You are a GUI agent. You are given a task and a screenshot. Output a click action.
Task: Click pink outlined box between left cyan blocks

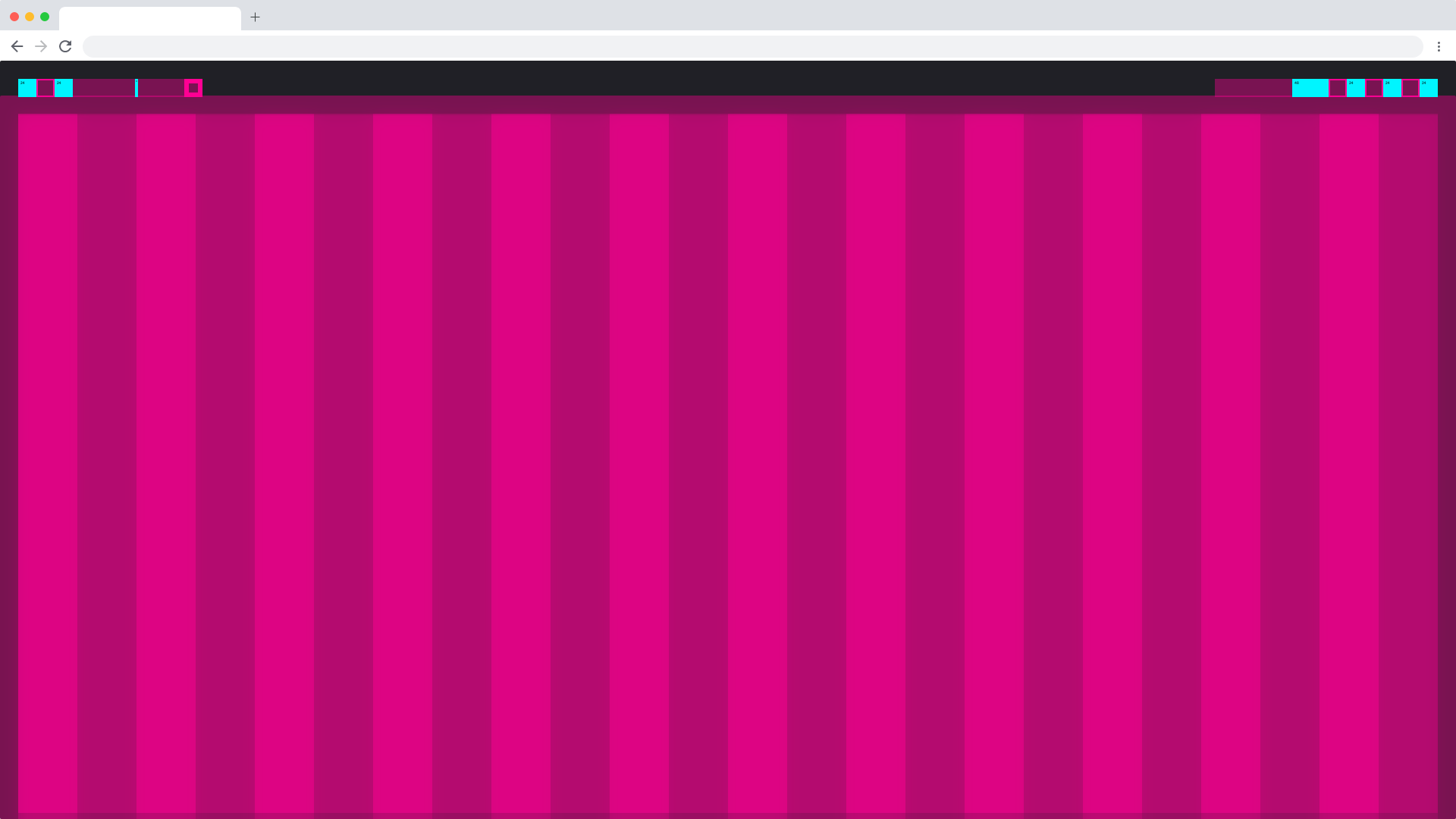click(x=45, y=88)
